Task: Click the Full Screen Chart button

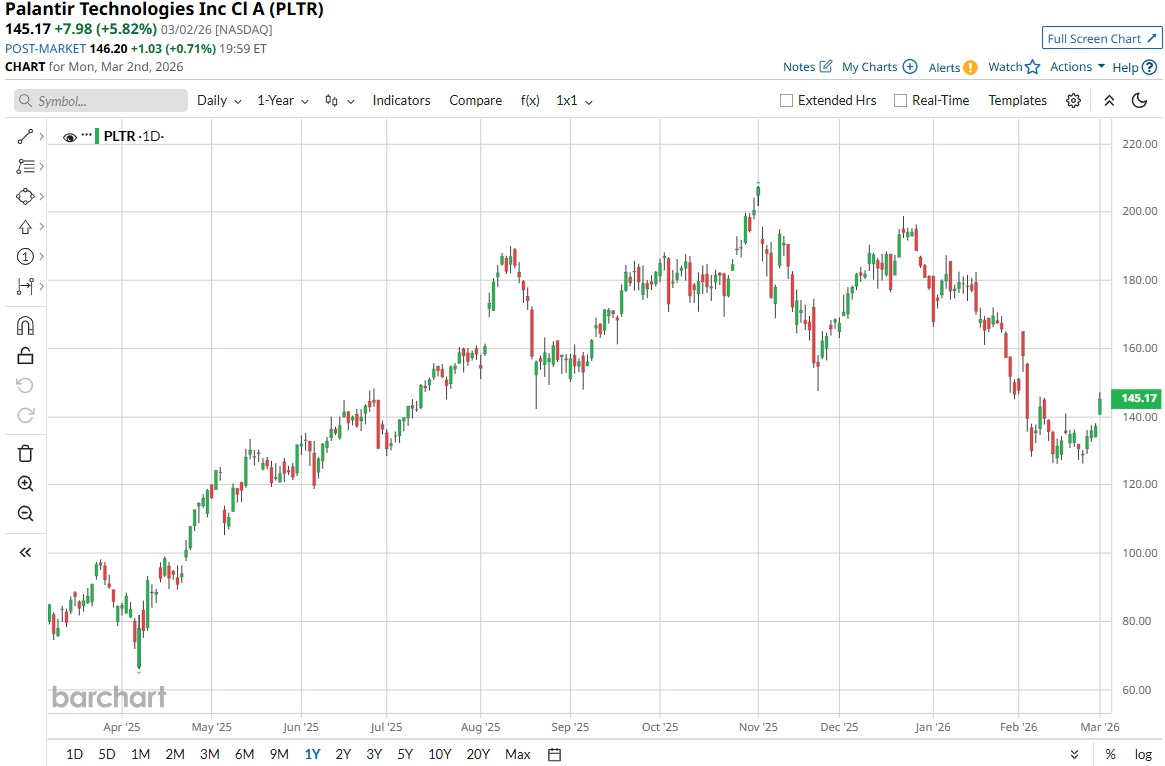Action: click(1101, 39)
